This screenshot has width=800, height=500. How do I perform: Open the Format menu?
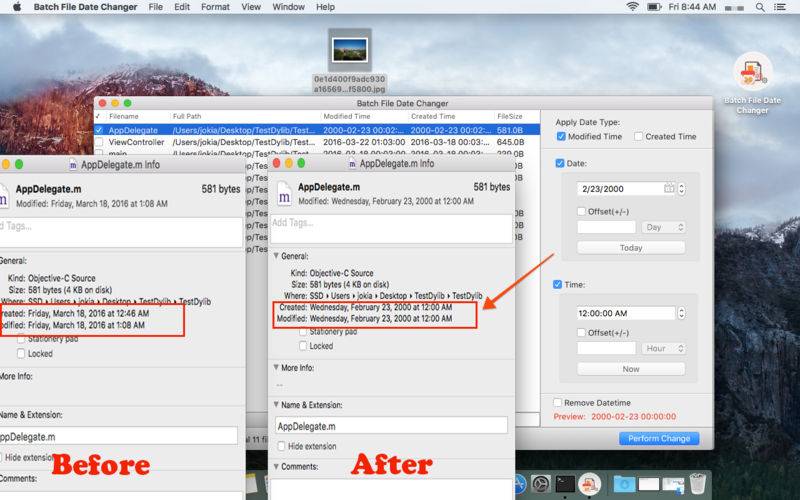tap(215, 7)
